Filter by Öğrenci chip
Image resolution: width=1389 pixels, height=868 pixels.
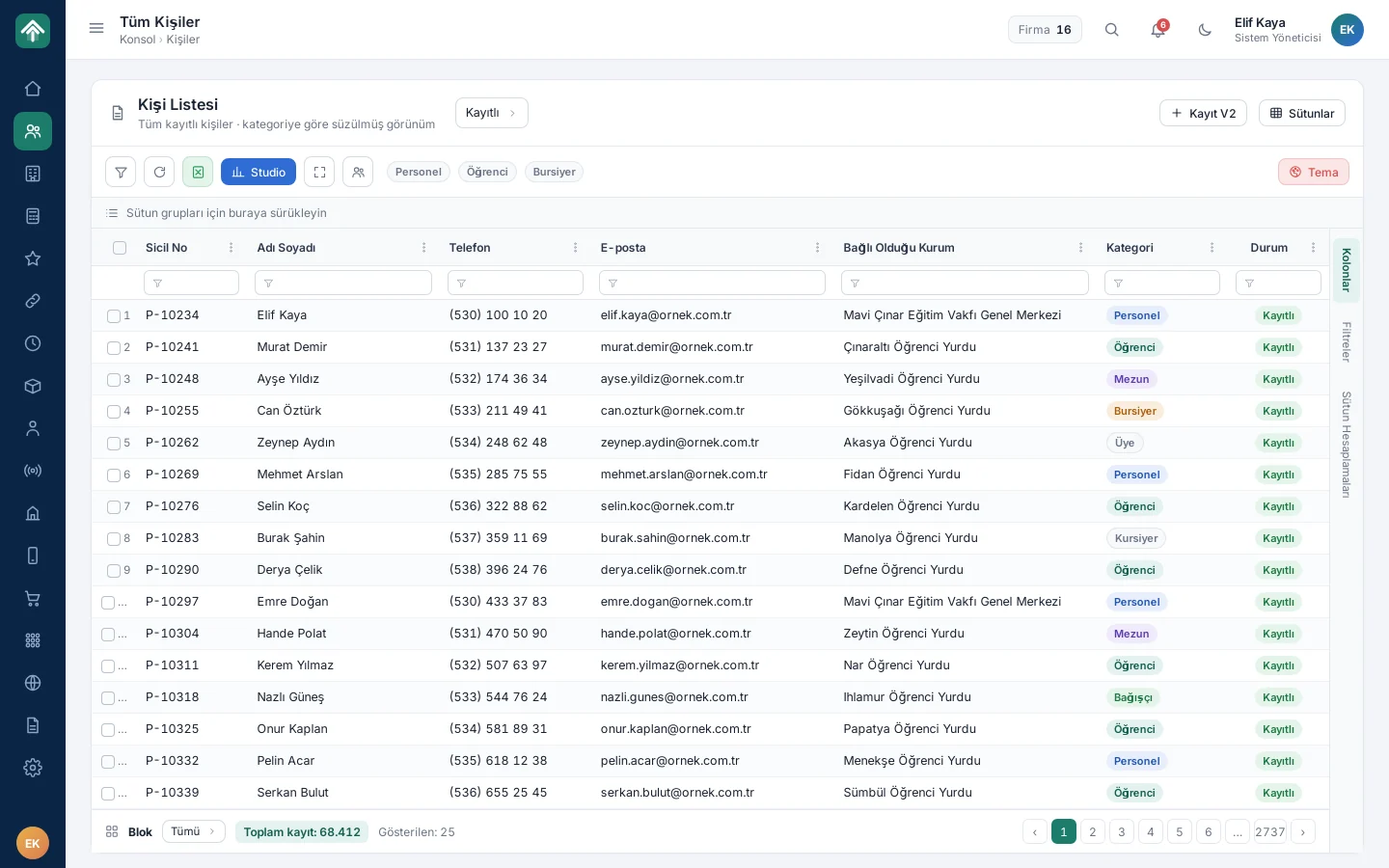487,172
